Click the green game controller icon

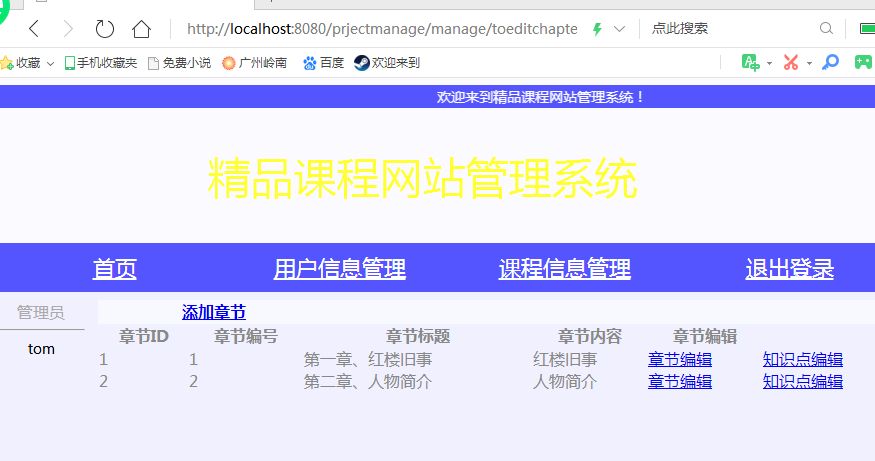pyautogui.click(x=864, y=62)
